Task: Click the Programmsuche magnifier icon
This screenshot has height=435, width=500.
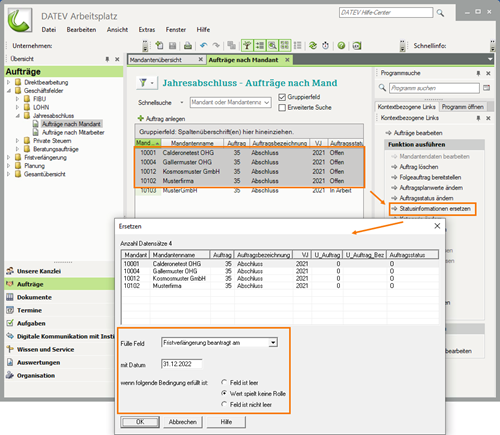Action: 382,88
